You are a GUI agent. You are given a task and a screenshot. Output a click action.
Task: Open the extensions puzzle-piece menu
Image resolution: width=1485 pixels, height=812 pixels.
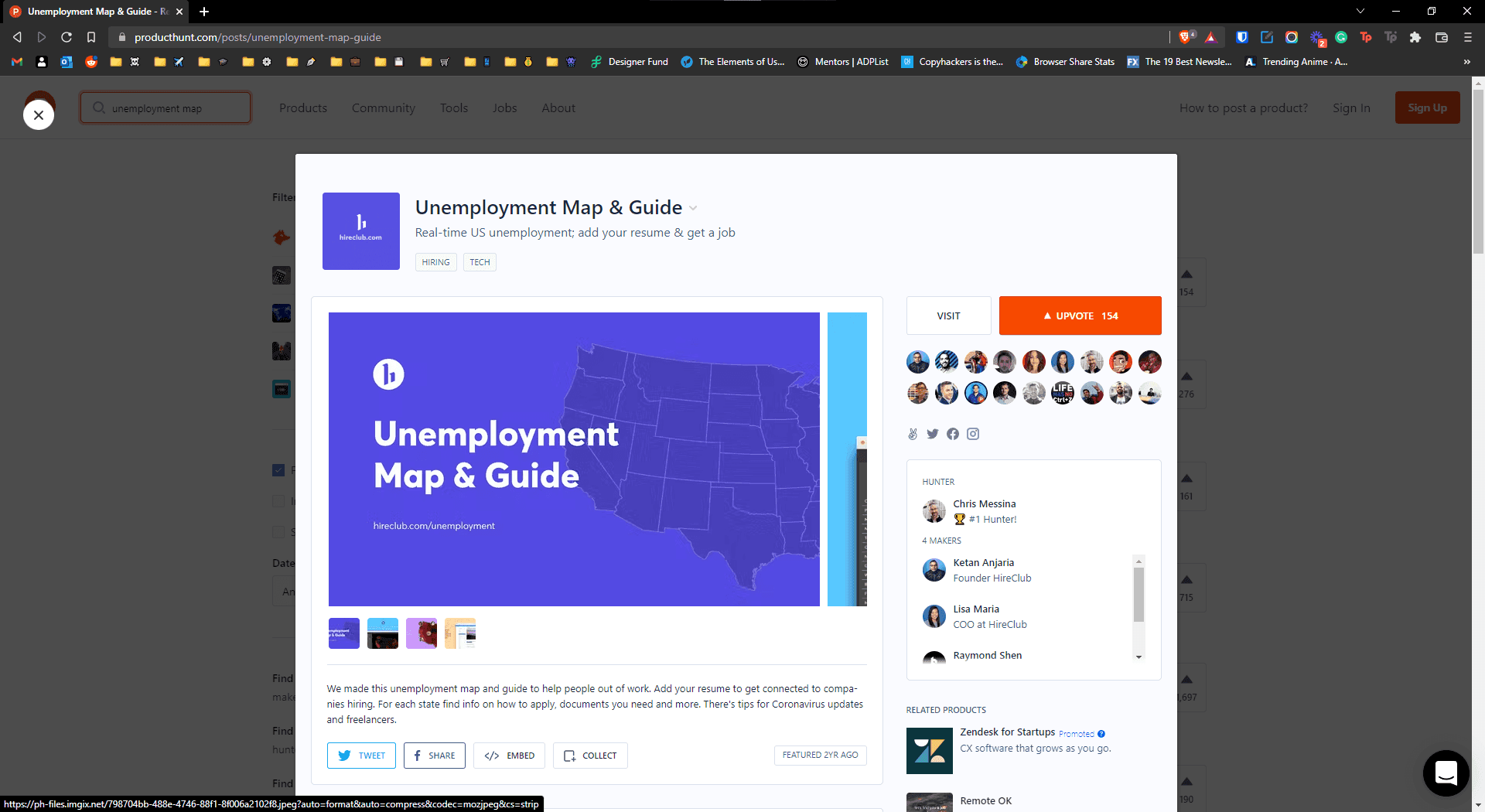(x=1415, y=37)
